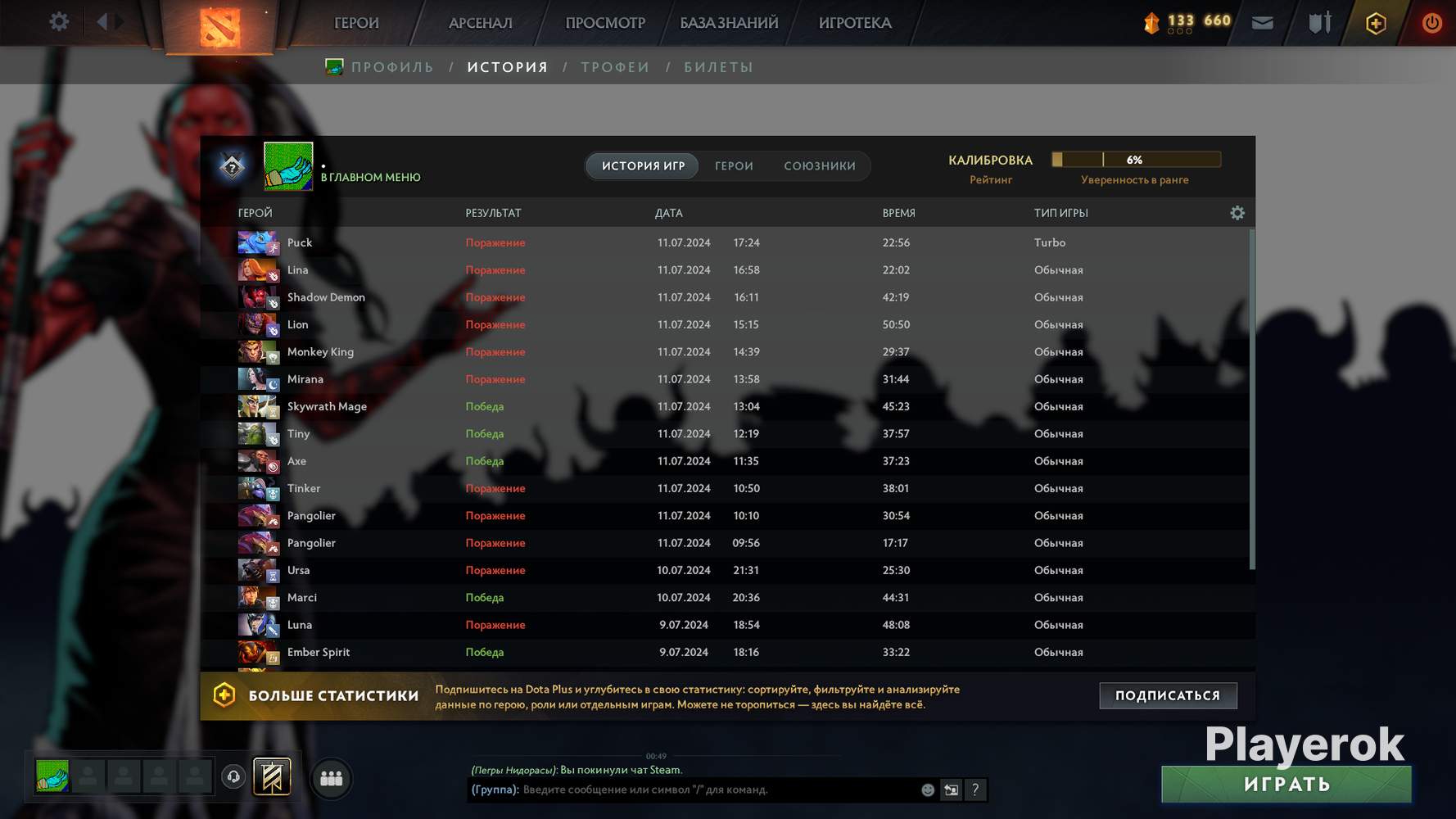
Task: Click the rank confidence progress bar
Action: pos(1137,160)
